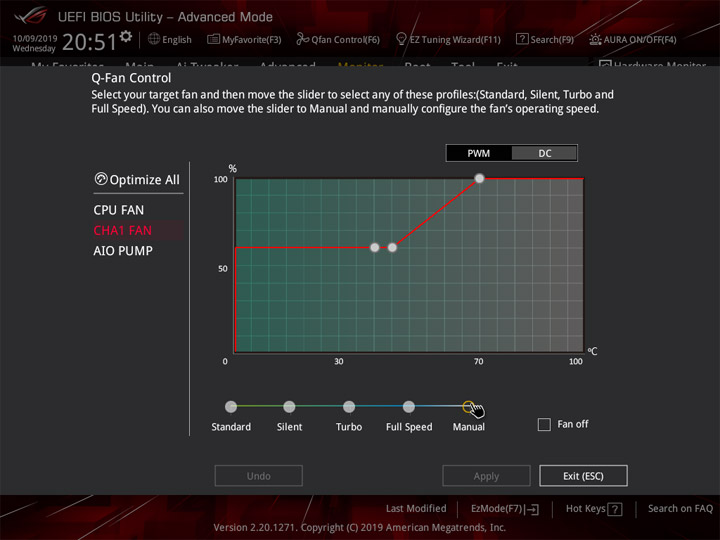
Task: Click the left curve node near 60 percent
Action: pyautogui.click(x=375, y=248)
